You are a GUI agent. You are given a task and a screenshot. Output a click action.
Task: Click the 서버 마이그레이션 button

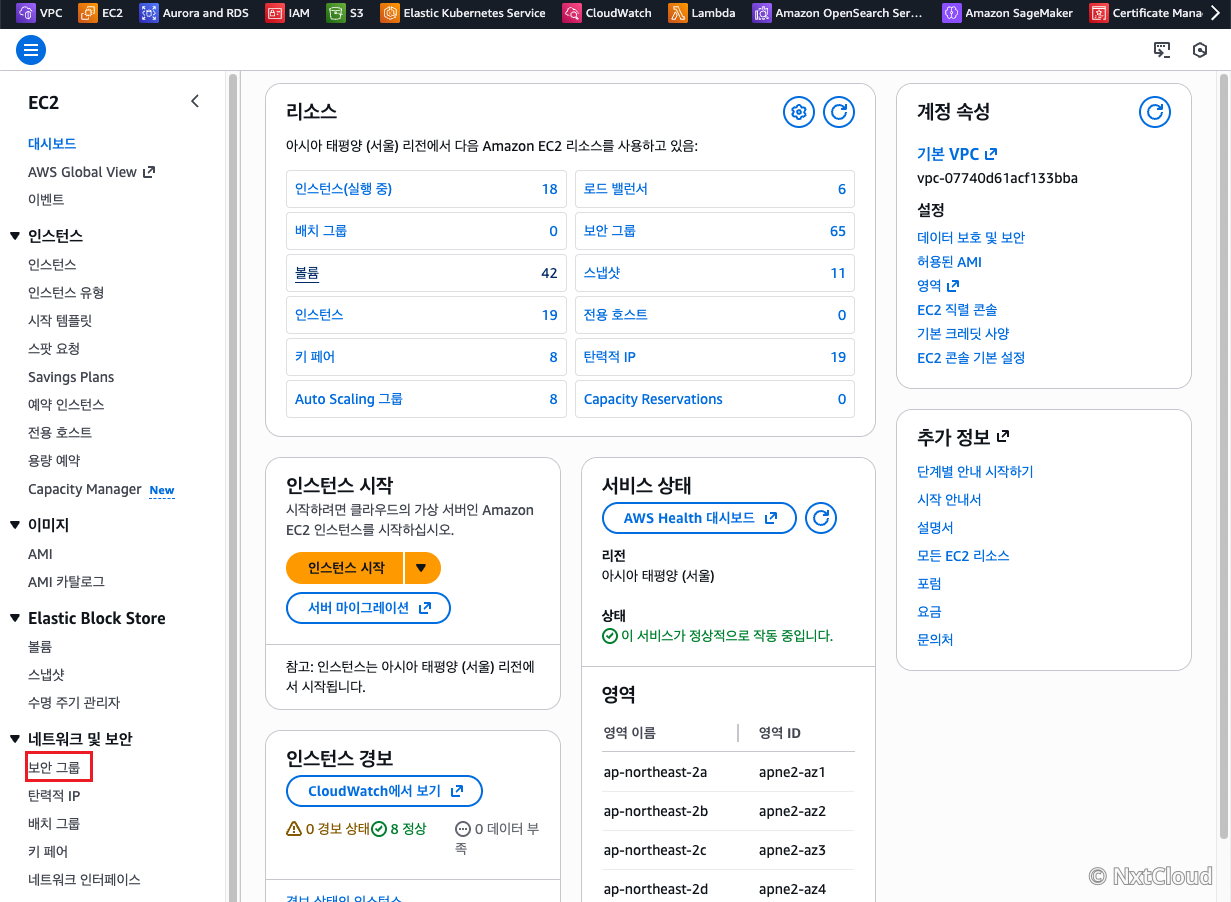(368, 607)
